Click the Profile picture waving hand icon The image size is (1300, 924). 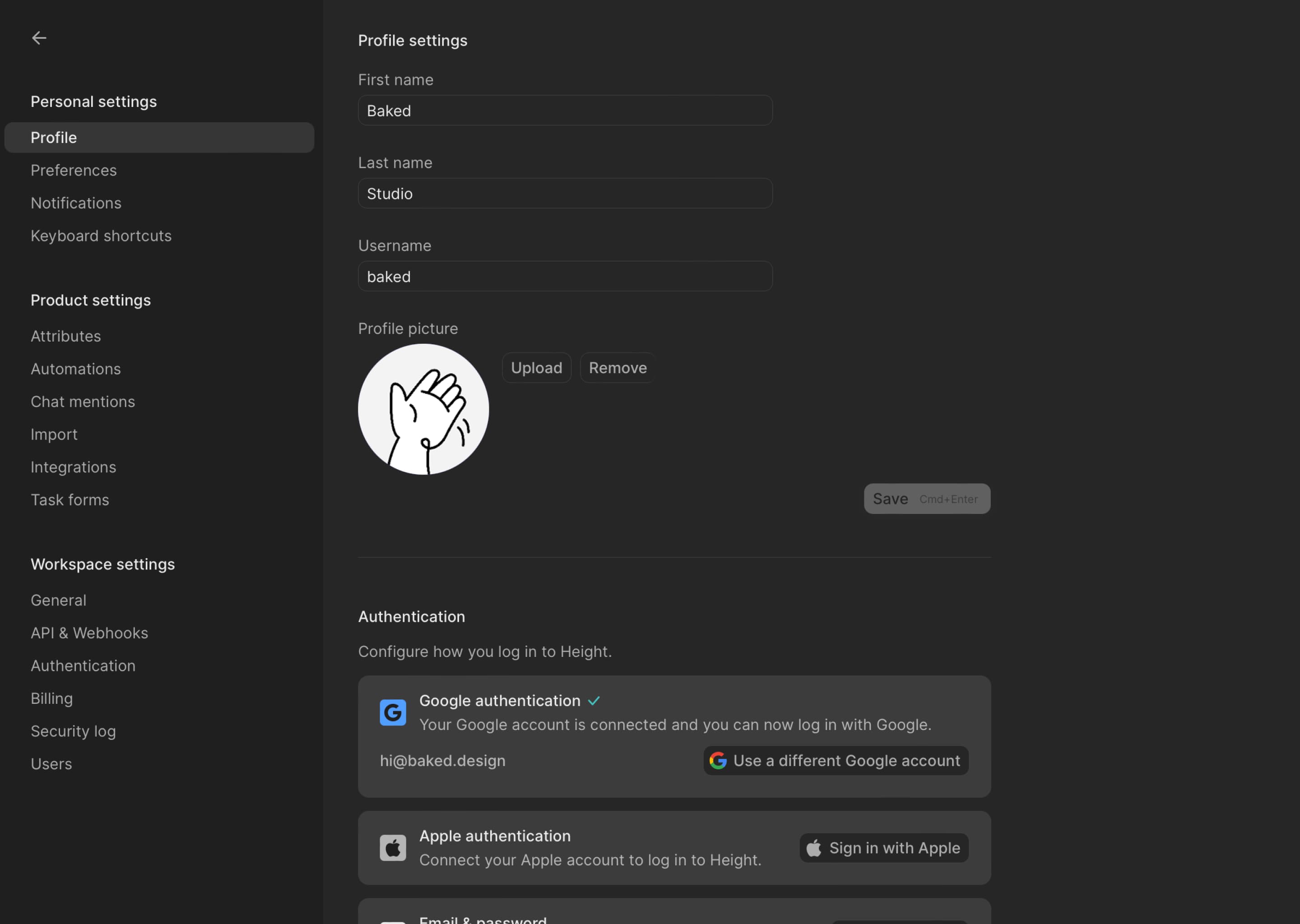(423, 408)
